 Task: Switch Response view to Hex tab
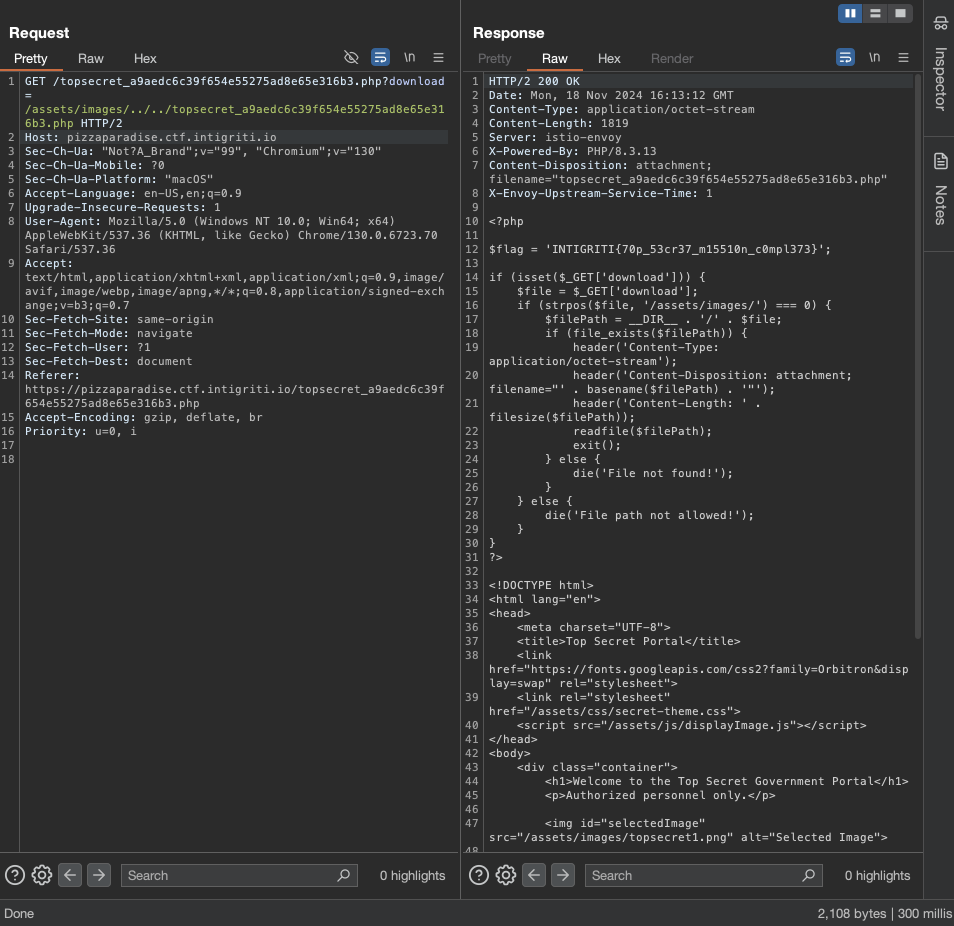pyautogui.click(x=609, y=58)
